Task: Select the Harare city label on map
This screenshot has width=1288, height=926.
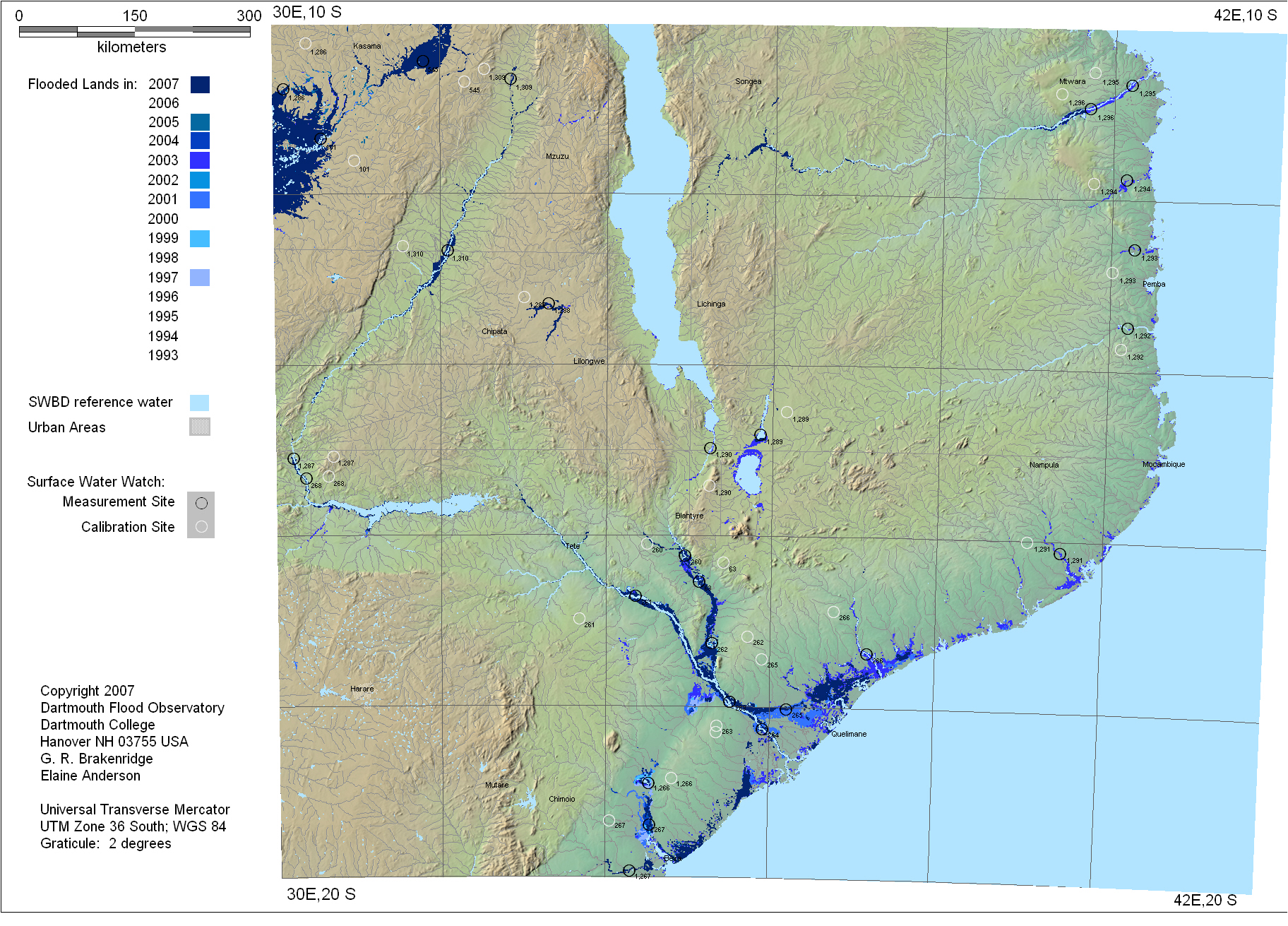Action: pyautogui.click(x=362, y=689)
